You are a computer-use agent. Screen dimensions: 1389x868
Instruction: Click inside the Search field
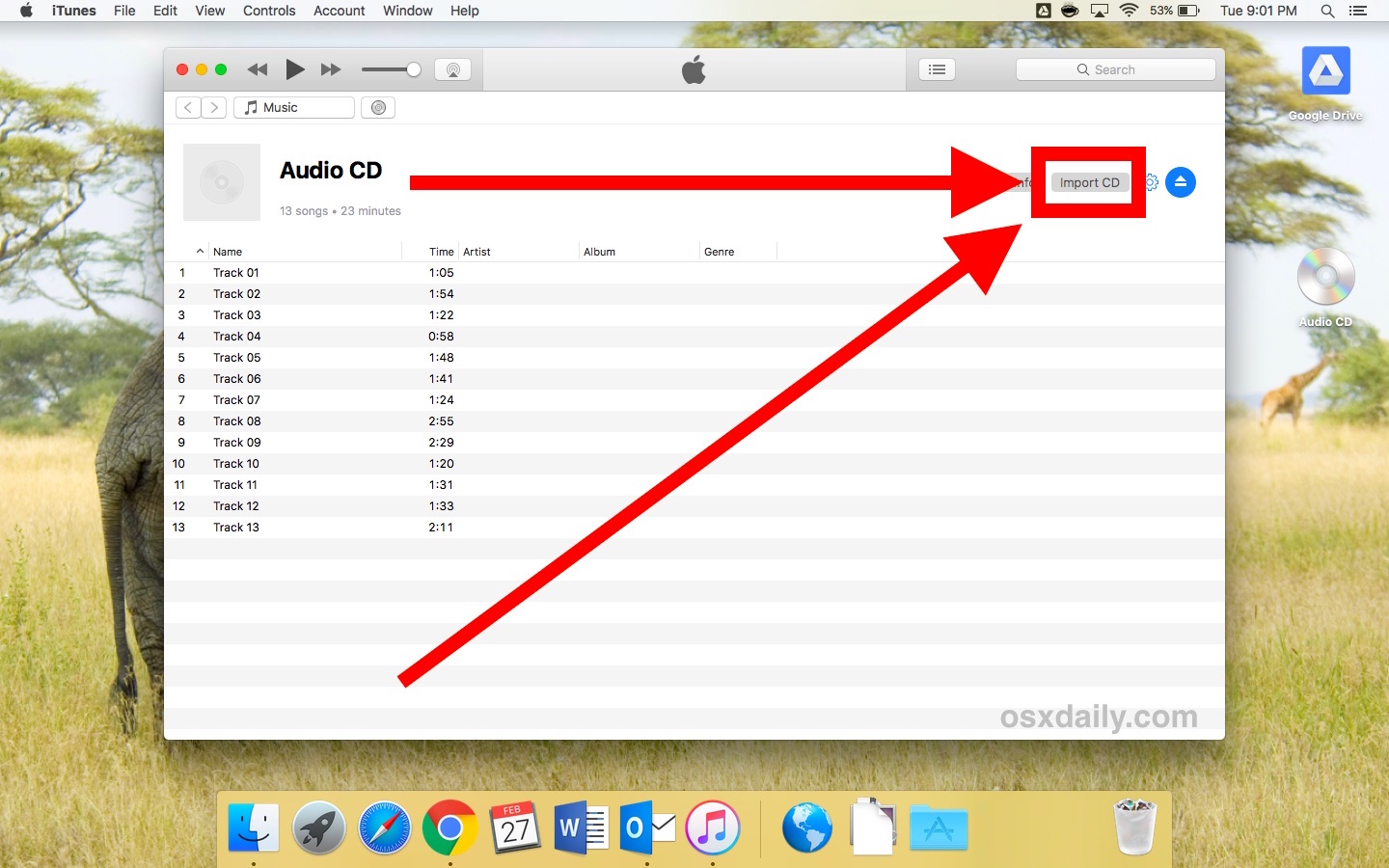[1115, 68]
